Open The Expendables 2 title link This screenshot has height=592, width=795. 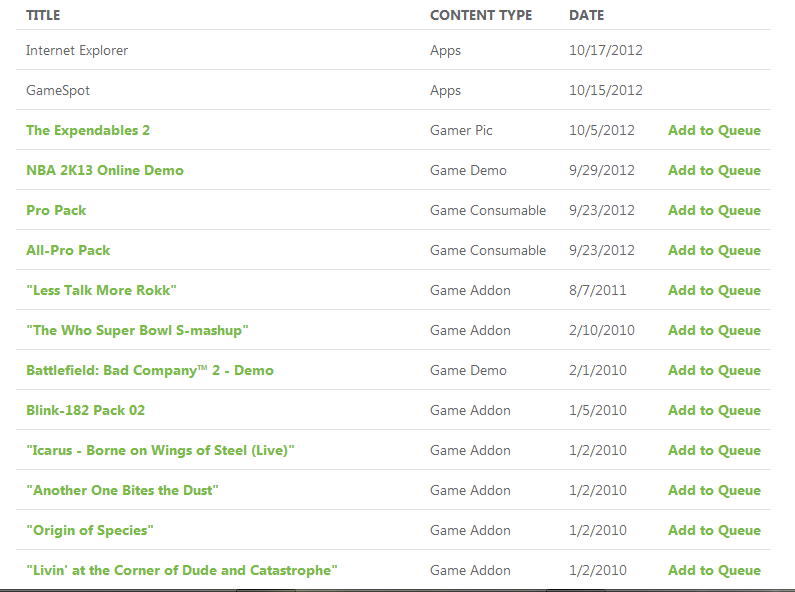pyautogui.click(x=88, y=130)
